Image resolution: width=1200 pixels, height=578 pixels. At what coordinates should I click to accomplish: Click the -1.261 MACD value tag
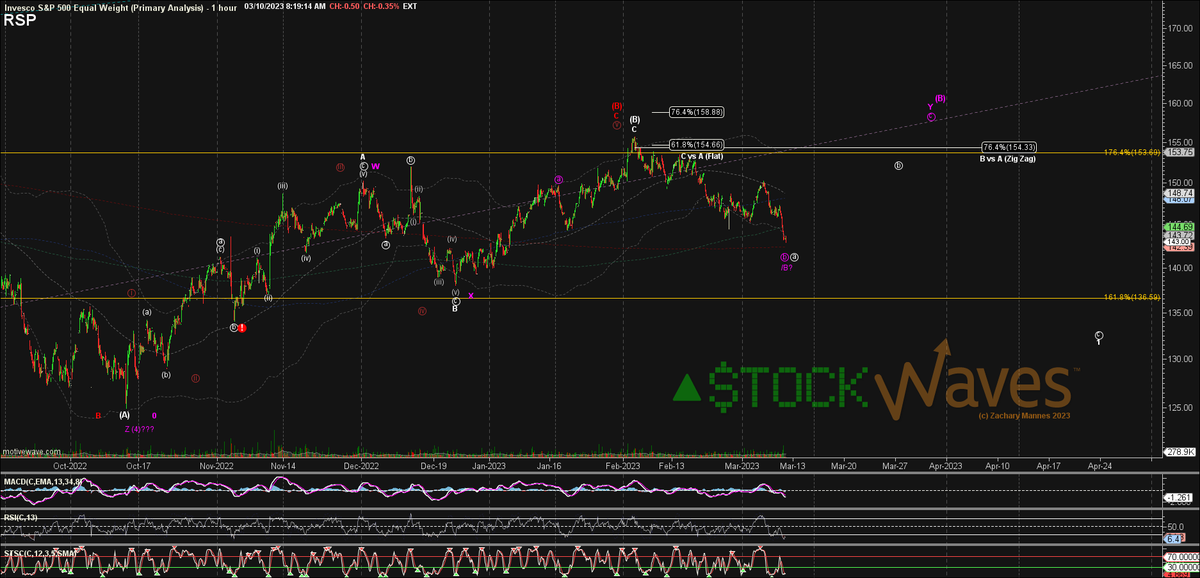tap(1177, 497)
